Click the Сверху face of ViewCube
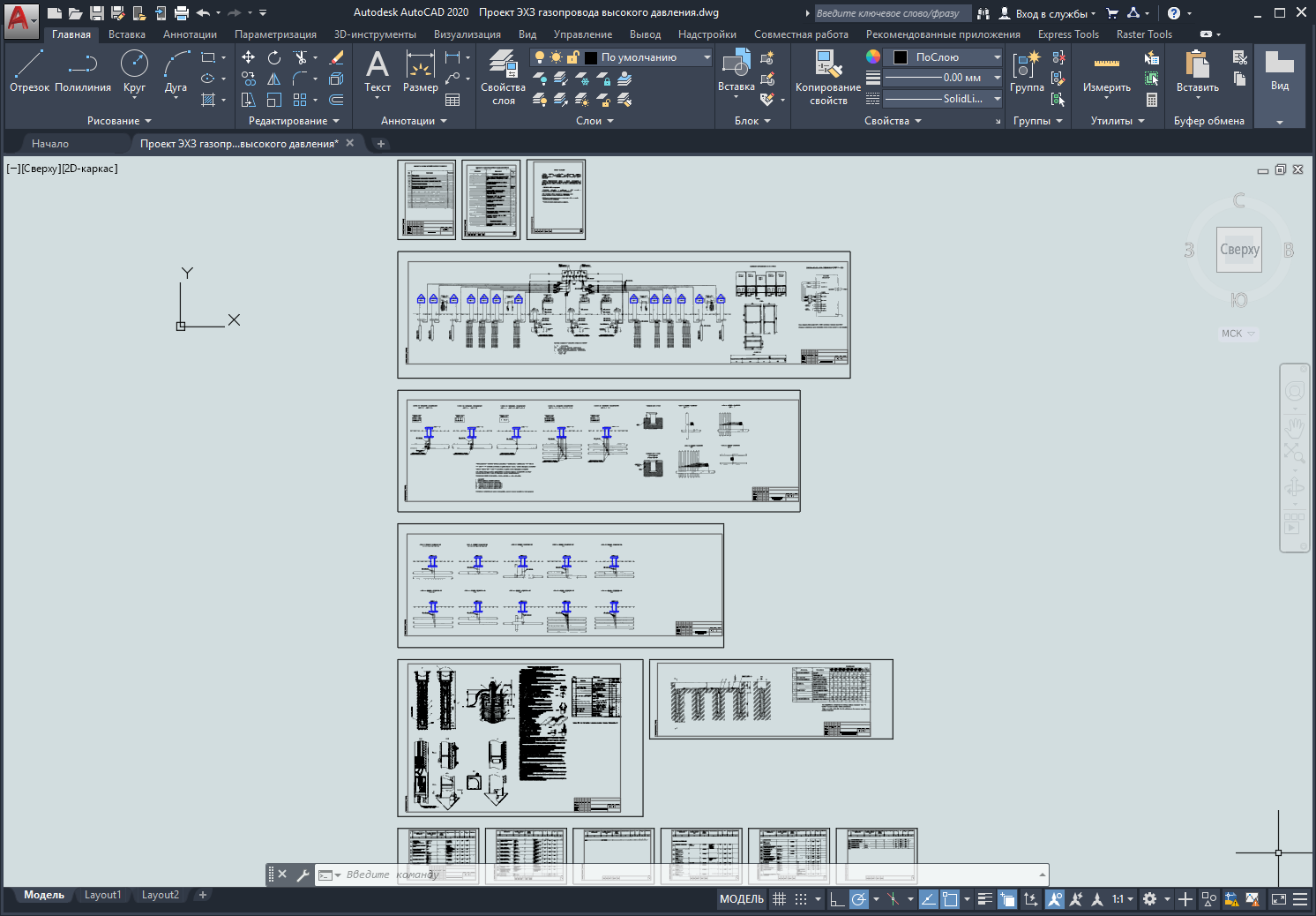This screenshot has width=1316, height=916. click(1238, 250)
